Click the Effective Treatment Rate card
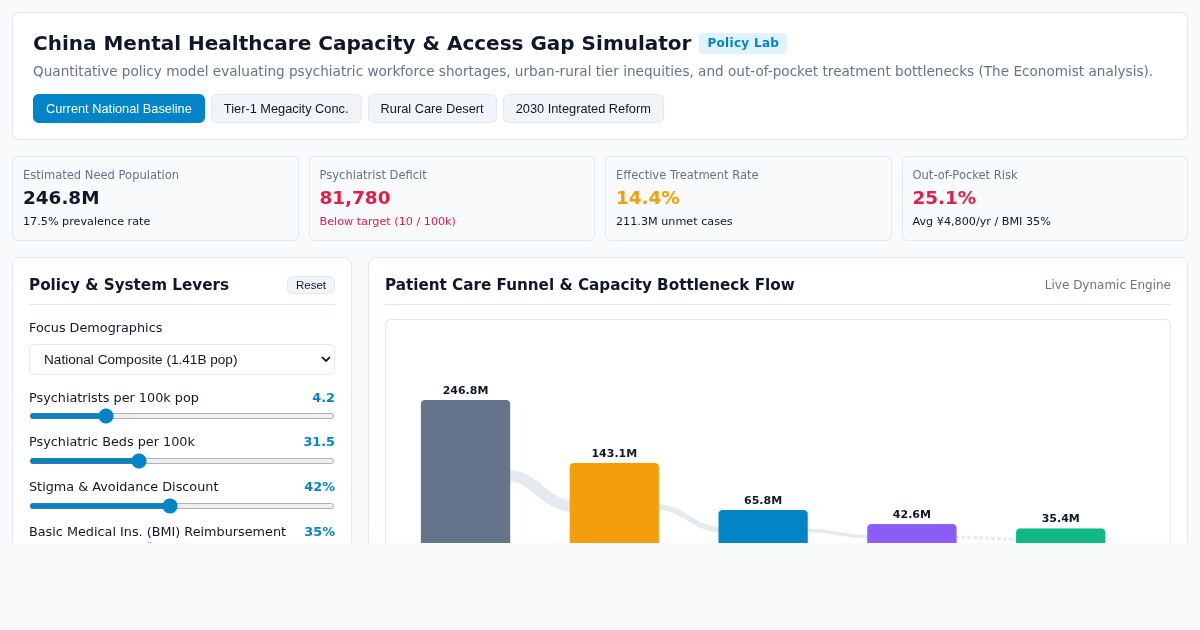 [x=748, y=198]
